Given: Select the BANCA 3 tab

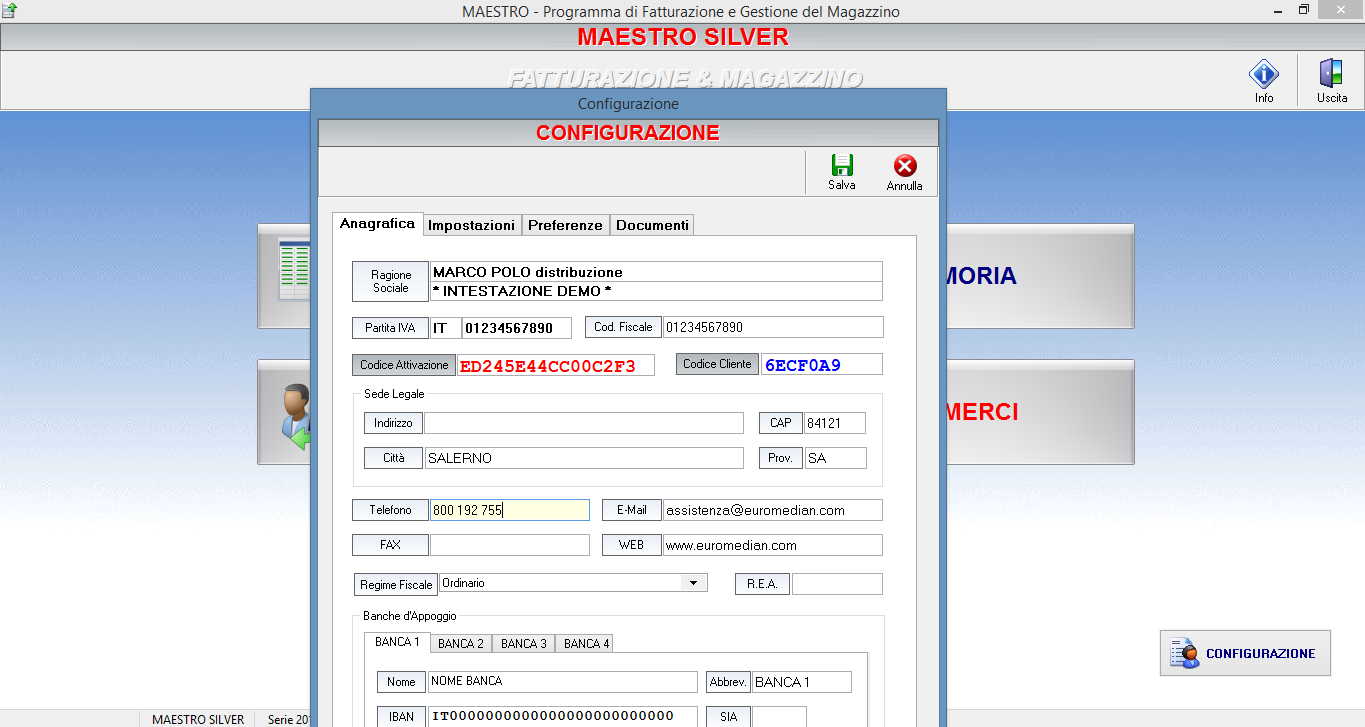Looking at the screenshot, I should point(524,644).
